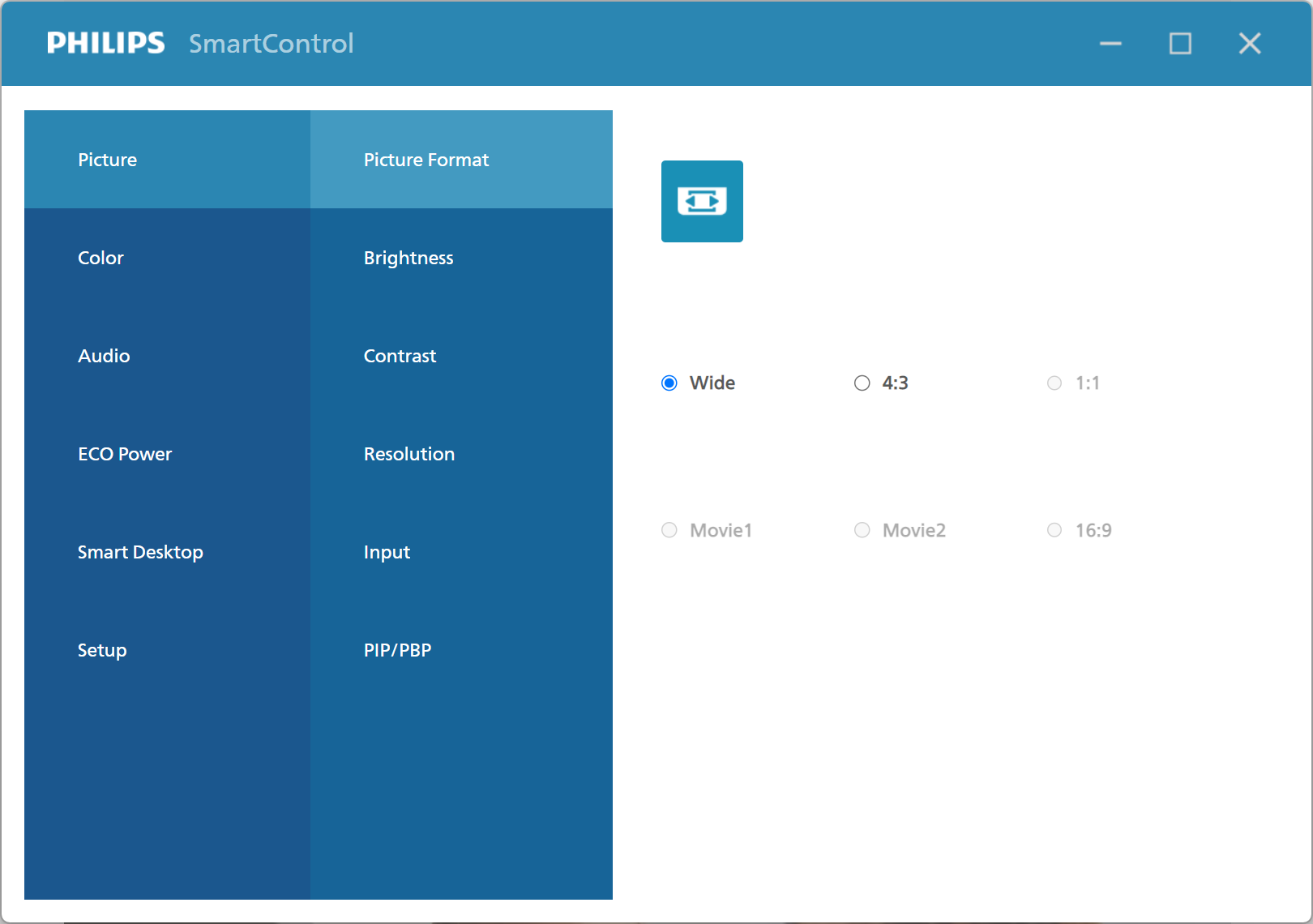Viewport: 1313px width, 924px height.
Task: Open the Brightness settings
Action: (461, 258)
